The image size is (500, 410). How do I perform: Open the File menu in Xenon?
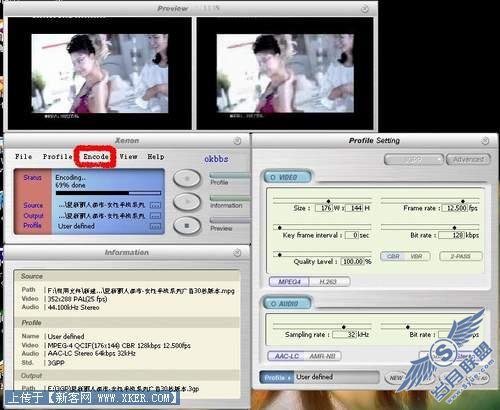[x=24, y=156]
